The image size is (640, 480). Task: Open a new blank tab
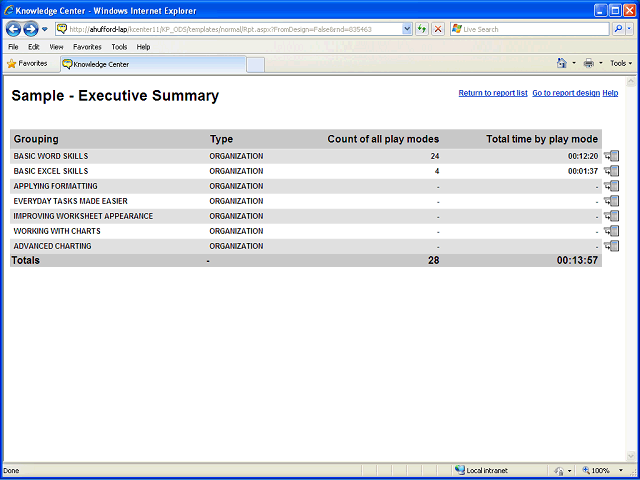click(x=256, y=65)
